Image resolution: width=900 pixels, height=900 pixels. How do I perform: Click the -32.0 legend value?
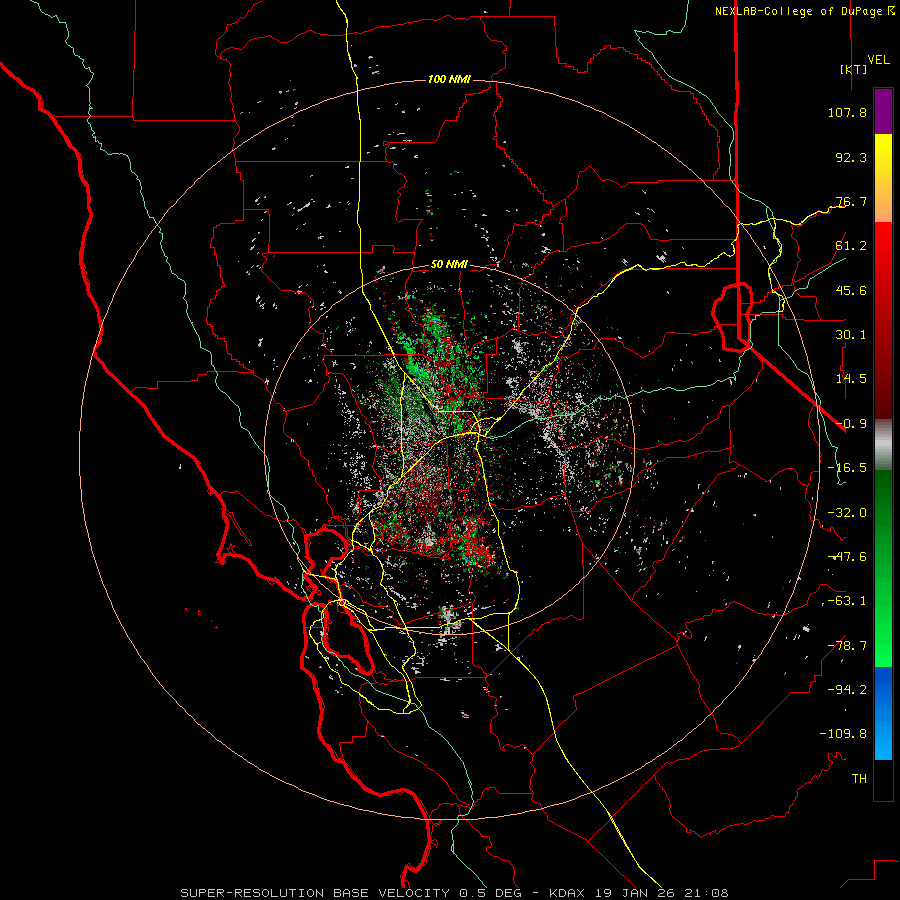click(x=847, y=513)
